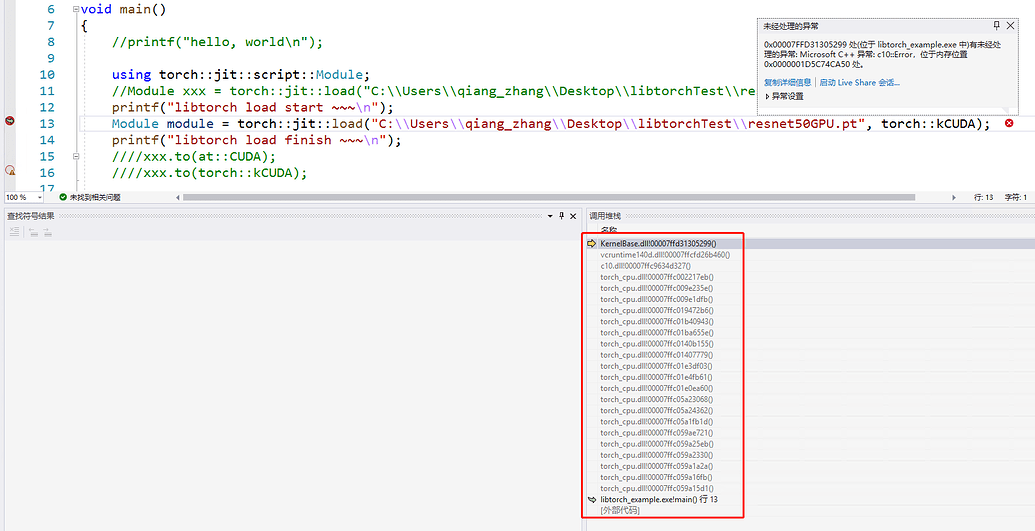Click the libtorch_example.exe!main() caller arrow icon

(x=592, y=499)
